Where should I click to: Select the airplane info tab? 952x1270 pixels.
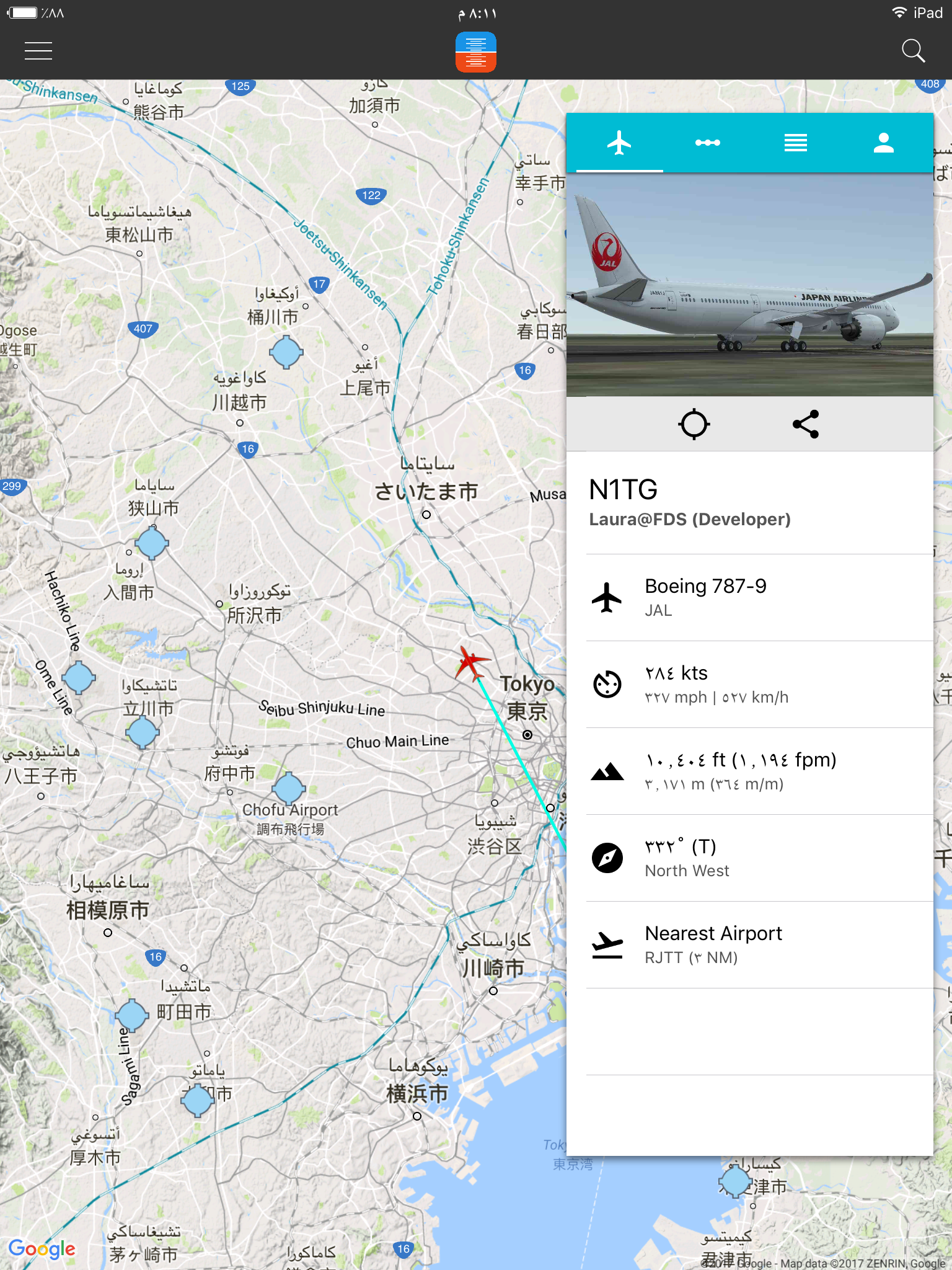click(619, 143)
